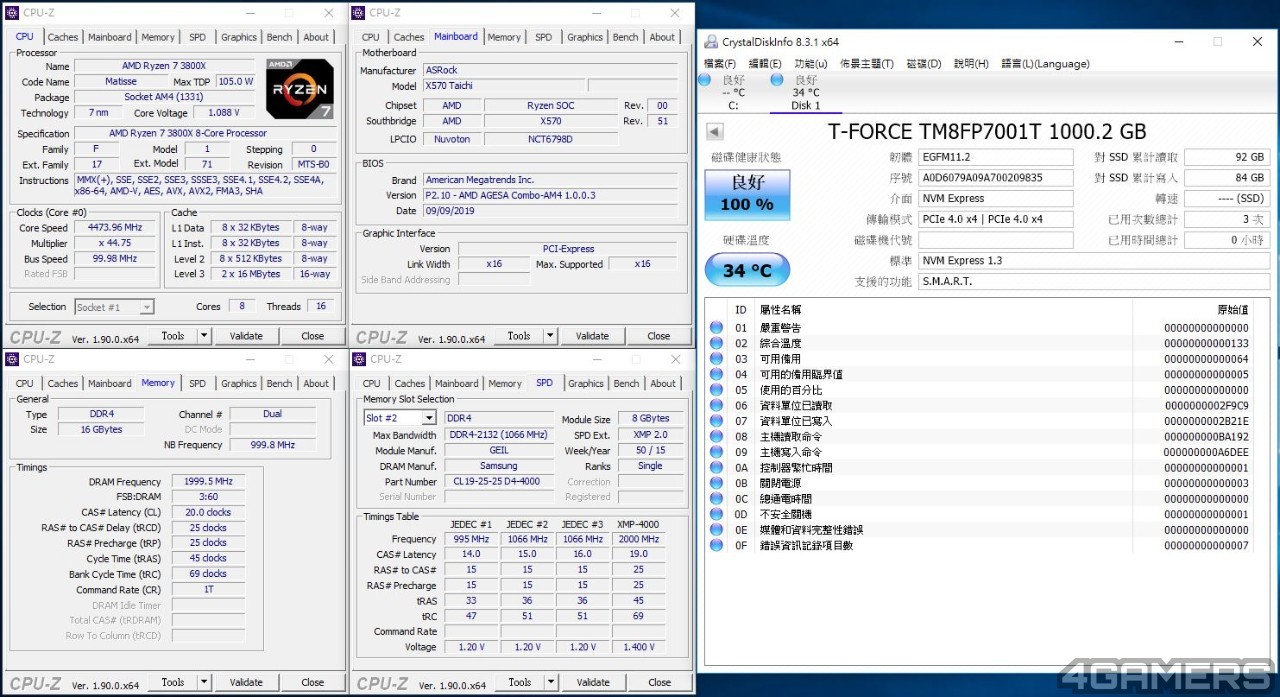Click the status circle for attribute 0A 控制器繁忙時間
The width and height of the screenshot is (1280, 697).
coord(716,467)
